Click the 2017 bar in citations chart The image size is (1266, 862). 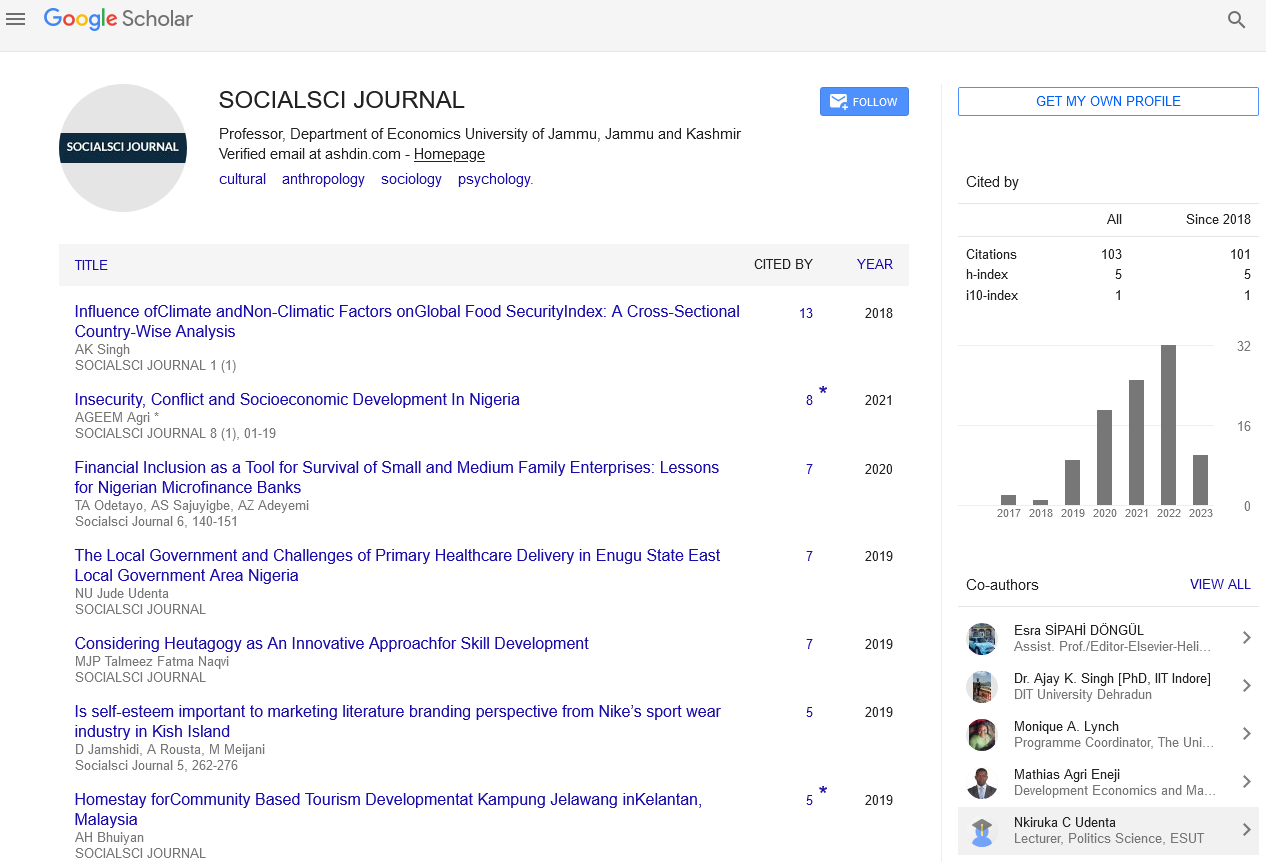click(1008, 500)
